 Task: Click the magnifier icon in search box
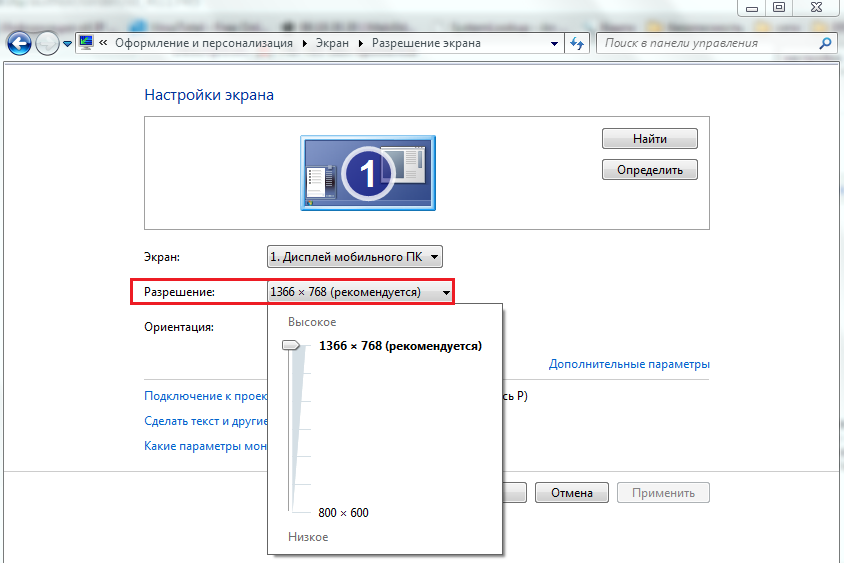[x=825, y=43]
